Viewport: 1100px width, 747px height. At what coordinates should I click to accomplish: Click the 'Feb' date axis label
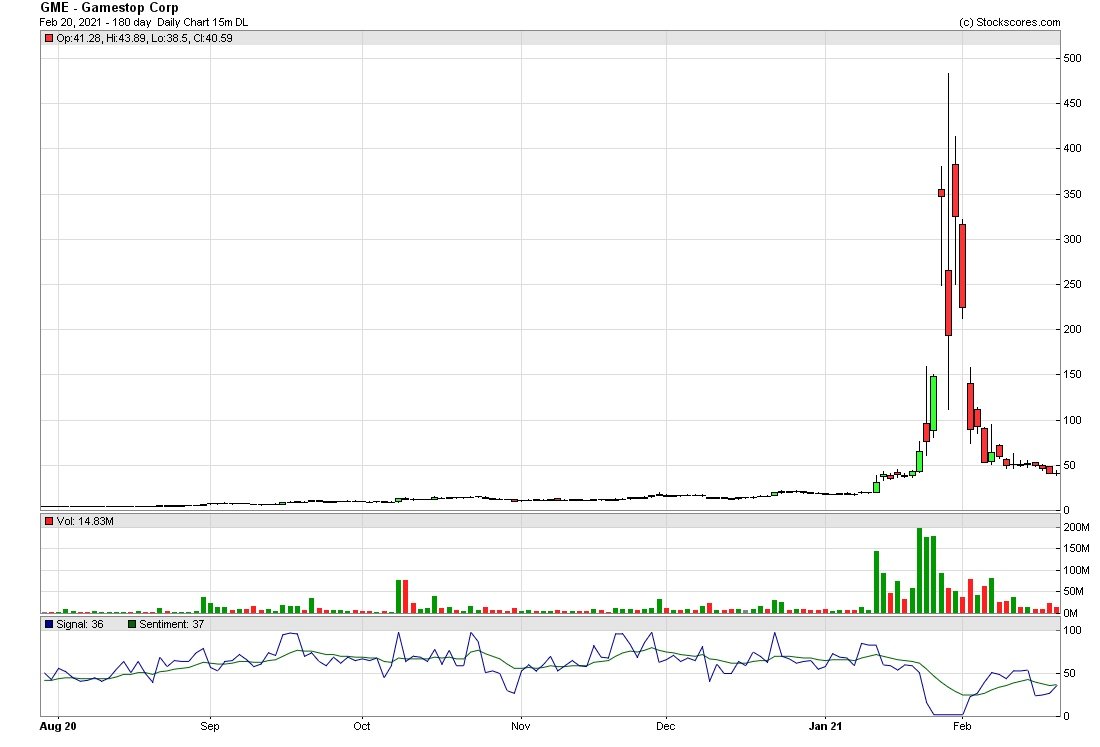pyautogui.click(x=962, y=726)
